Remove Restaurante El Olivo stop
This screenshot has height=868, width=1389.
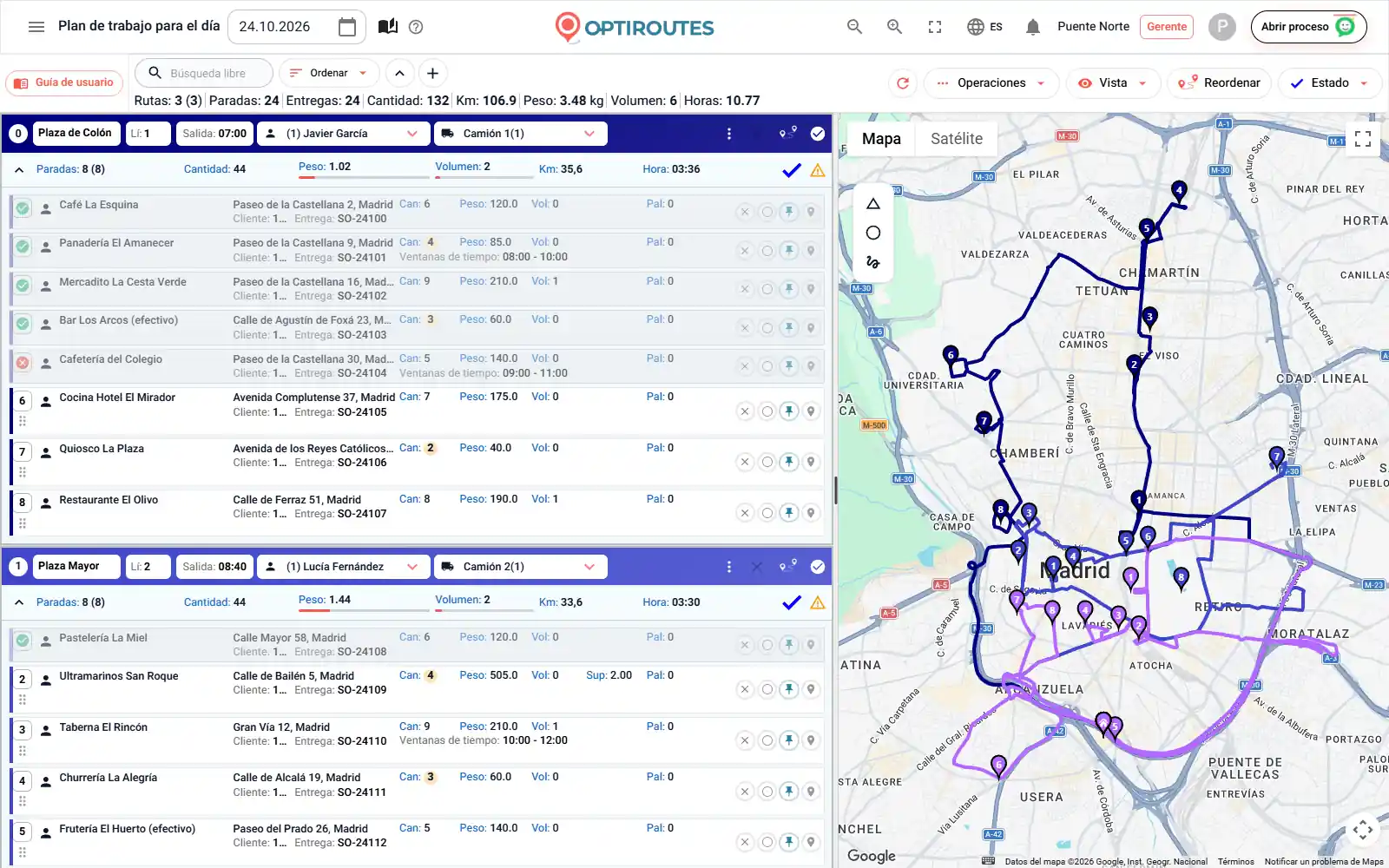click(x=745, y=513)
